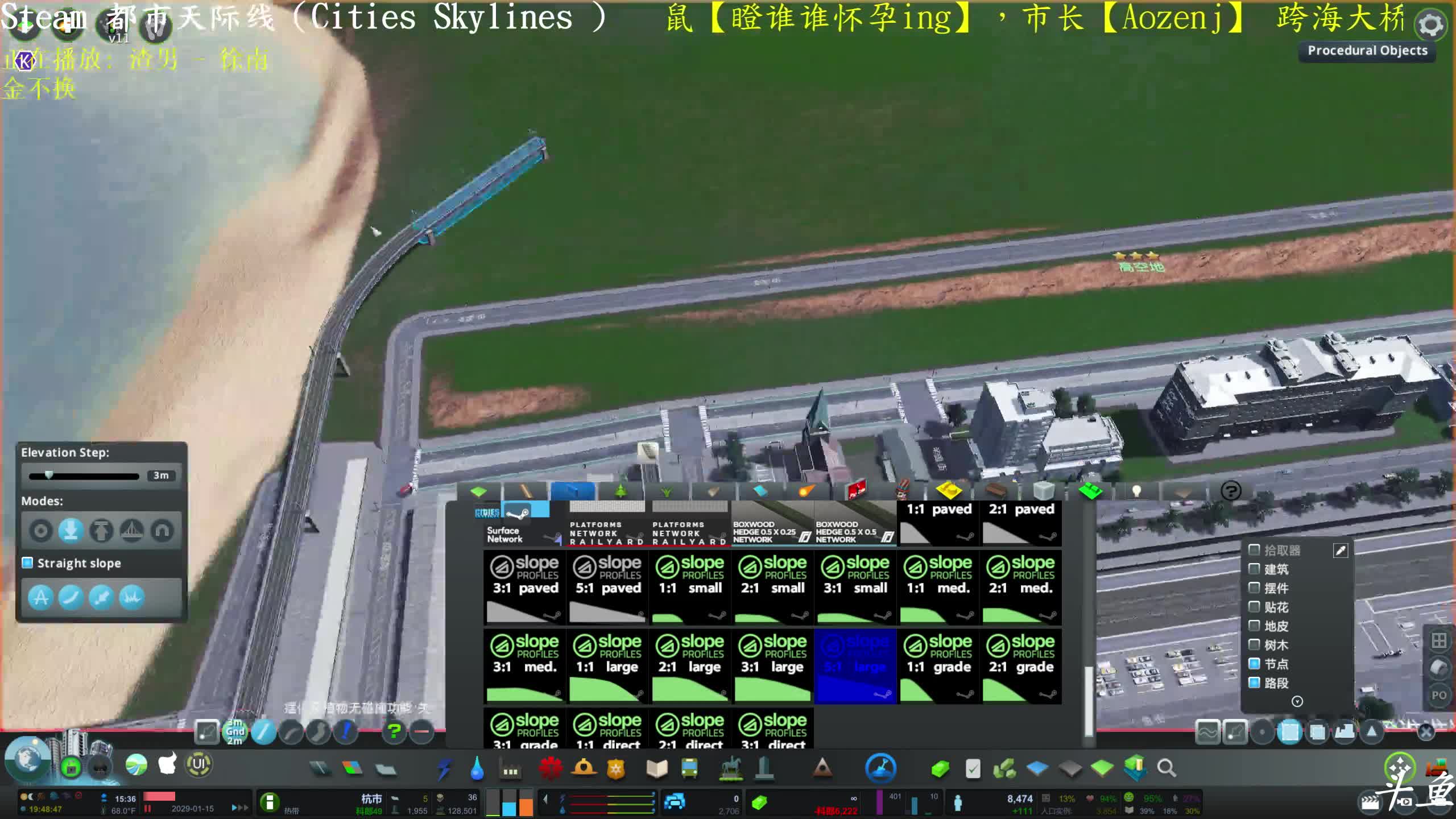This screenshot has width=1456, height=819.
Task: Open the Healthcare menu
Action: 550,769
